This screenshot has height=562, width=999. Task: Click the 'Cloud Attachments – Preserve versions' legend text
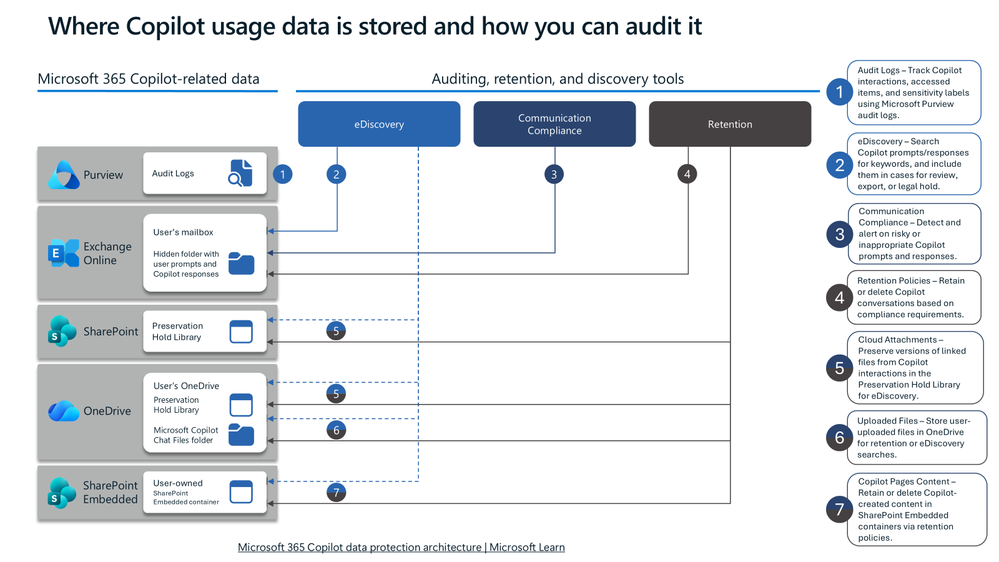pos(912,368)
